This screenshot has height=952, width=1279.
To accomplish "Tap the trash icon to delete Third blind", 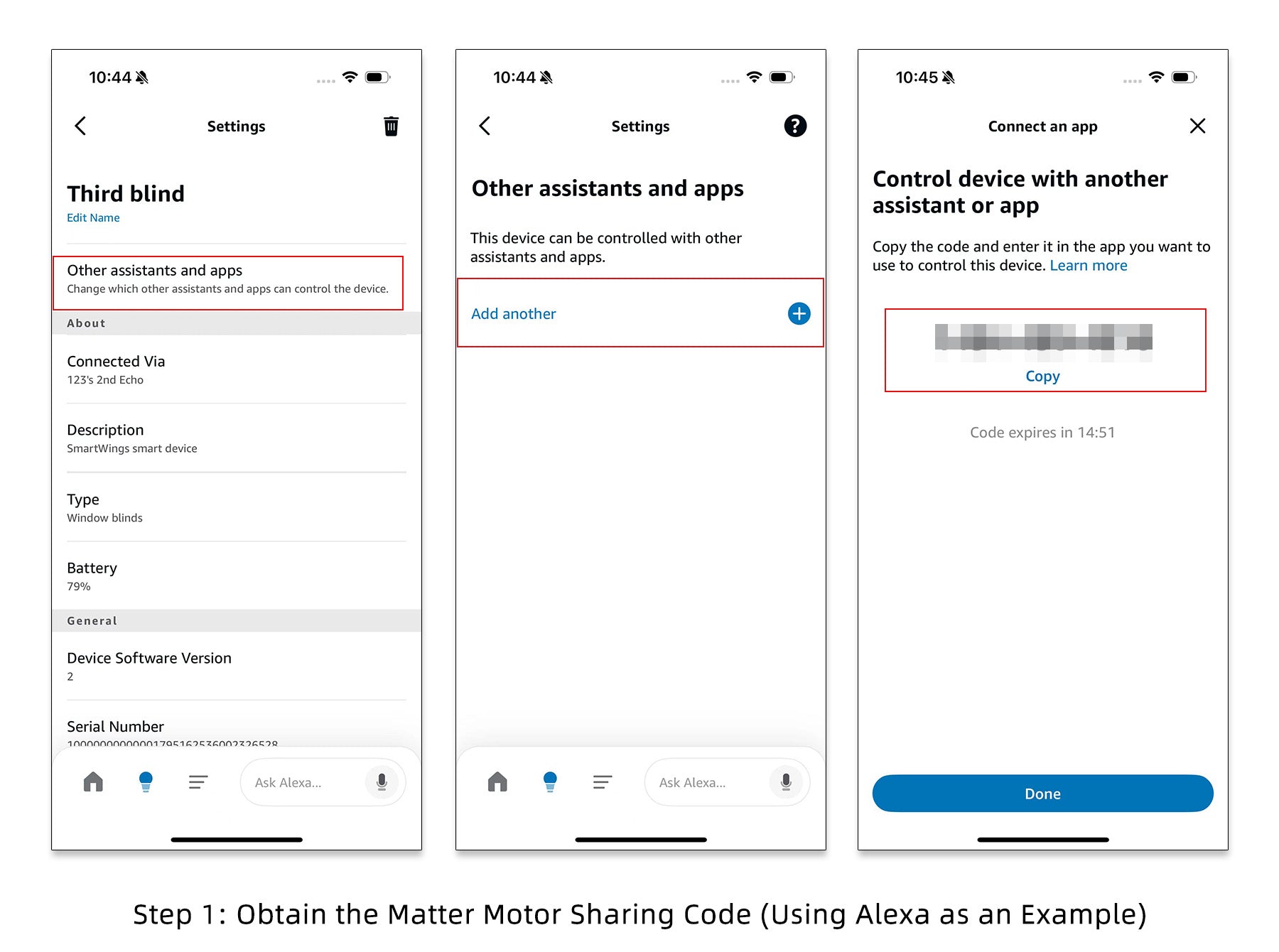I will (391, 126).
